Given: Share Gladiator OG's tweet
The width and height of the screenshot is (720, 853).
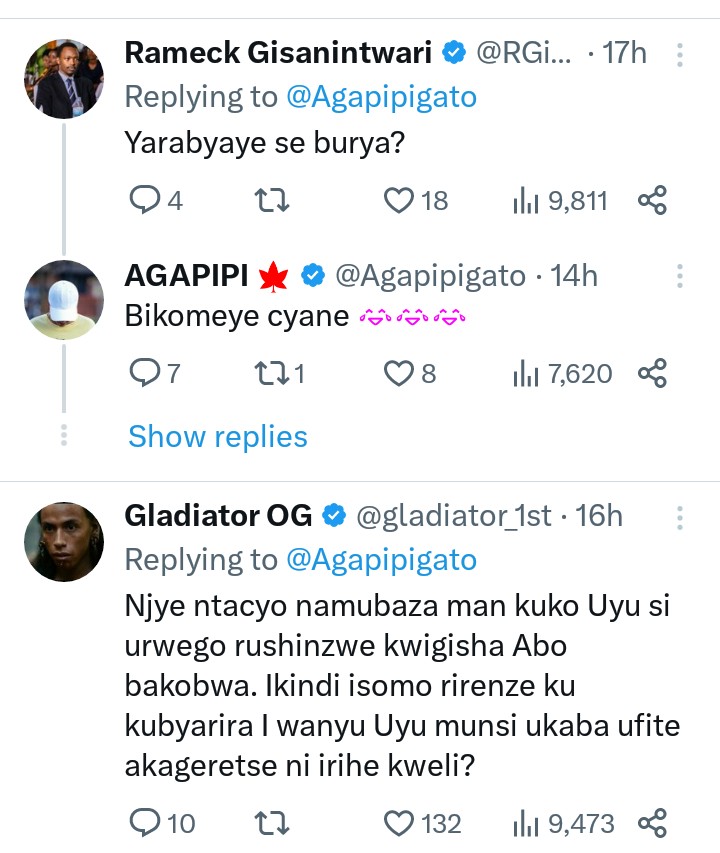Looking at the screenshot, I should (x=652, y=823).
